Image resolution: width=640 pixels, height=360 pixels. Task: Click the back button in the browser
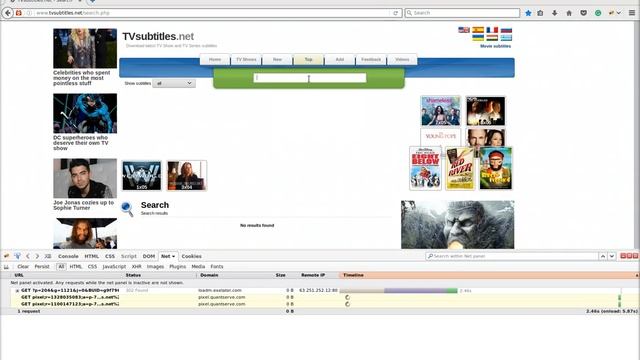tap(8, 13)
